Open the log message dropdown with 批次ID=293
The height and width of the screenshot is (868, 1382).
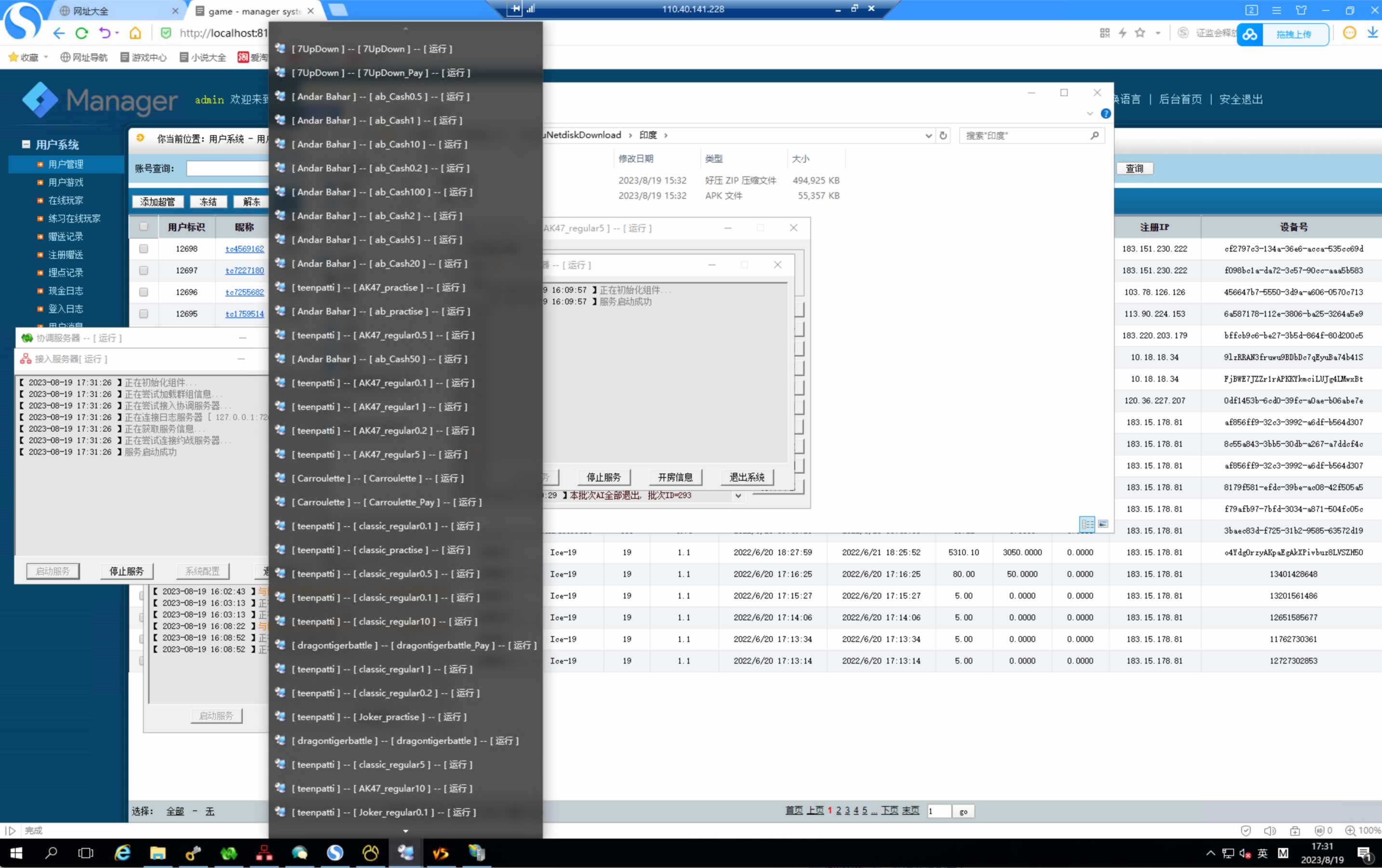coord(738,495)
